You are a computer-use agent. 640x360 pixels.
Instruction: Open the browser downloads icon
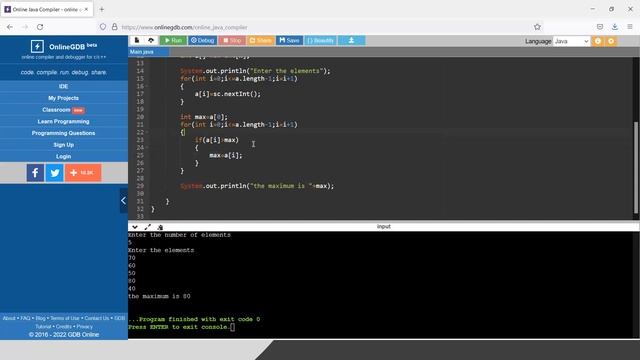coord(615,27)
